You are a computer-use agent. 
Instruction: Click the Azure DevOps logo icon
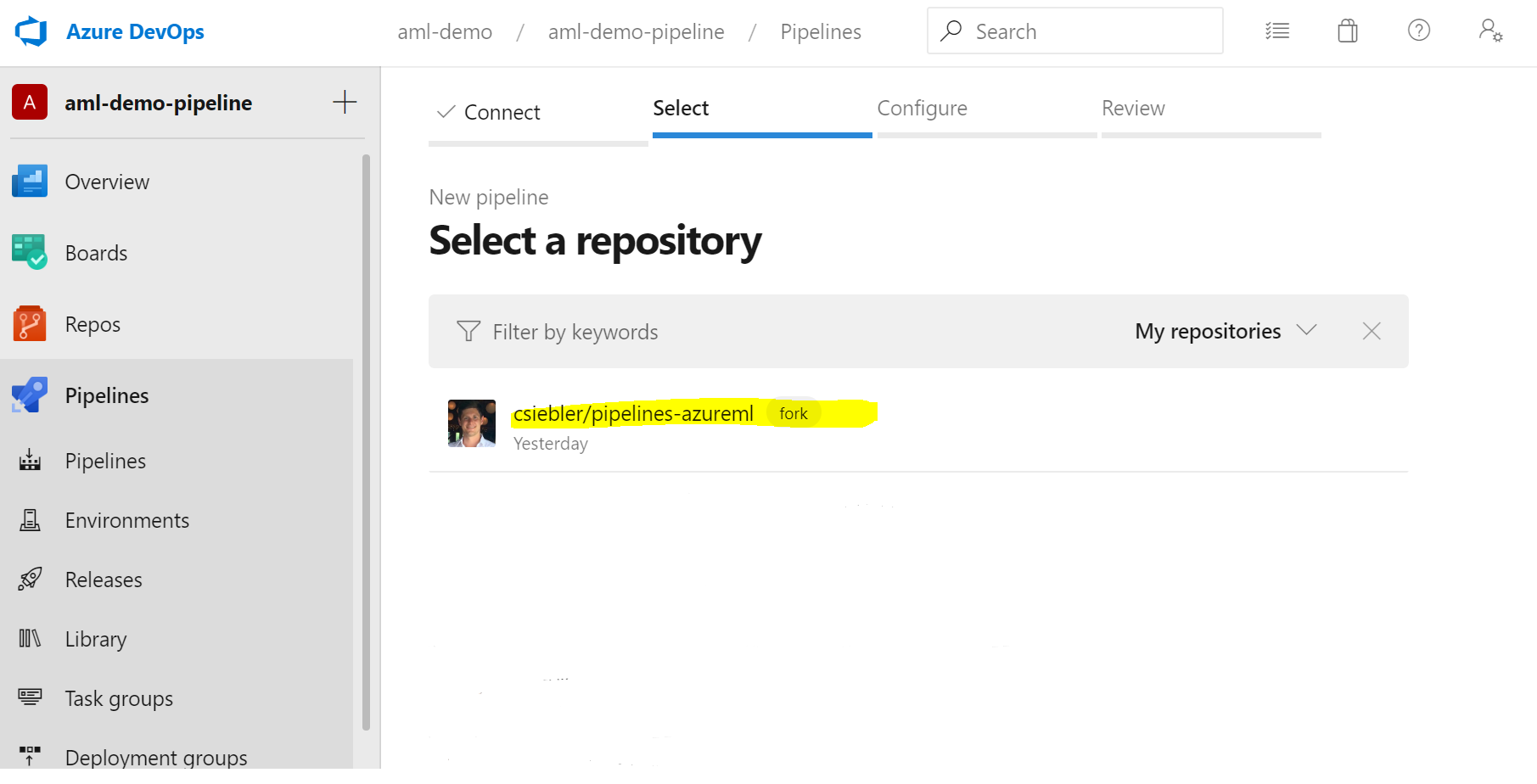point(31,31)
